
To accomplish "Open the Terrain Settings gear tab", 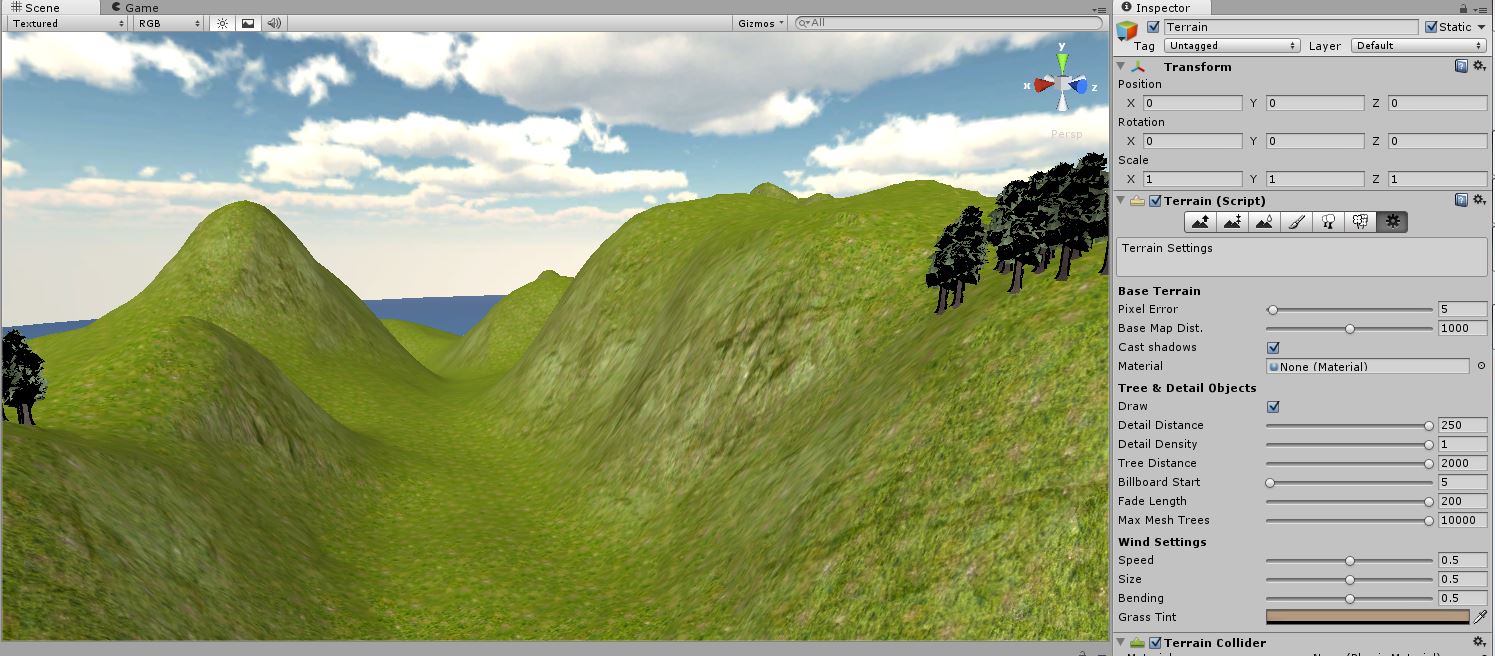I will click(x=1392, y=222).
